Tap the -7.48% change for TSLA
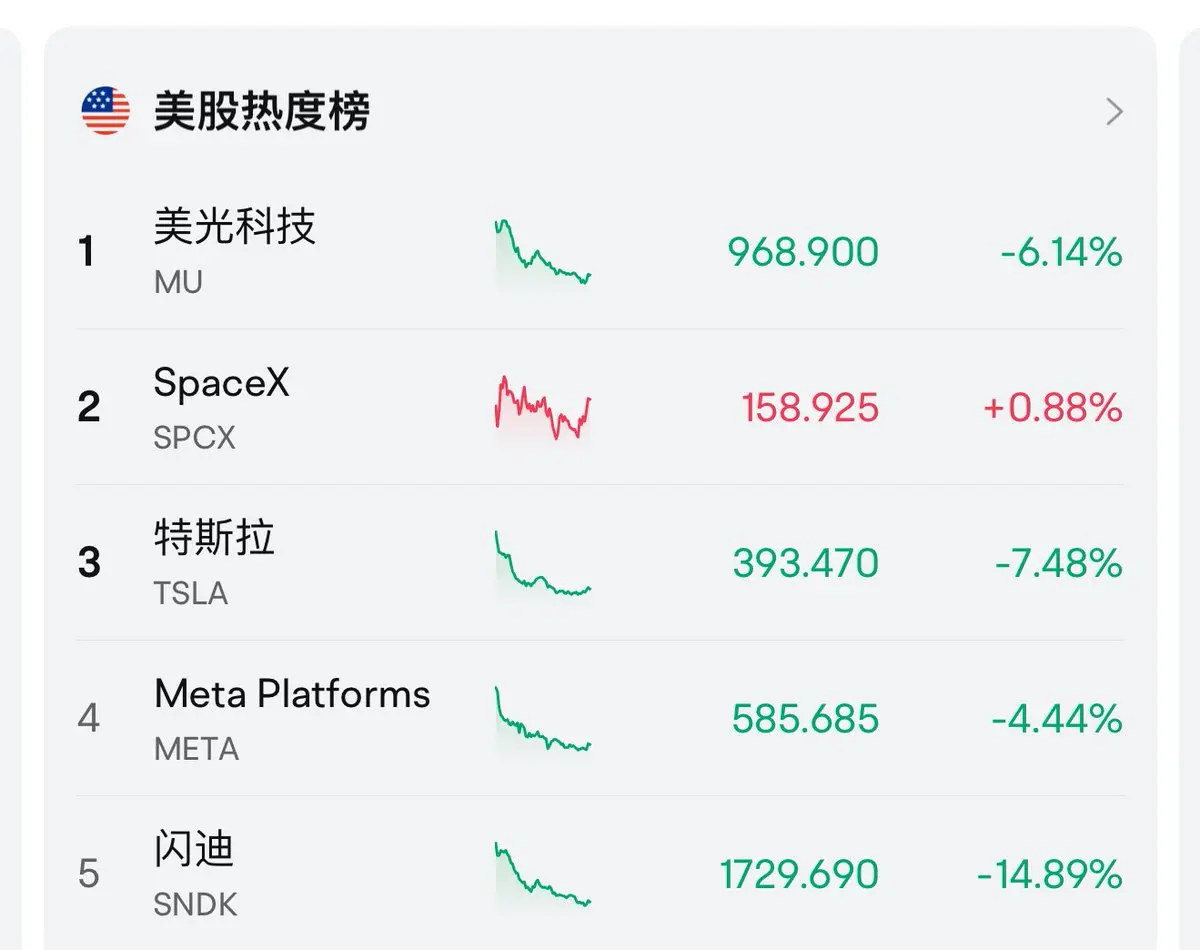 (1058, 564)
